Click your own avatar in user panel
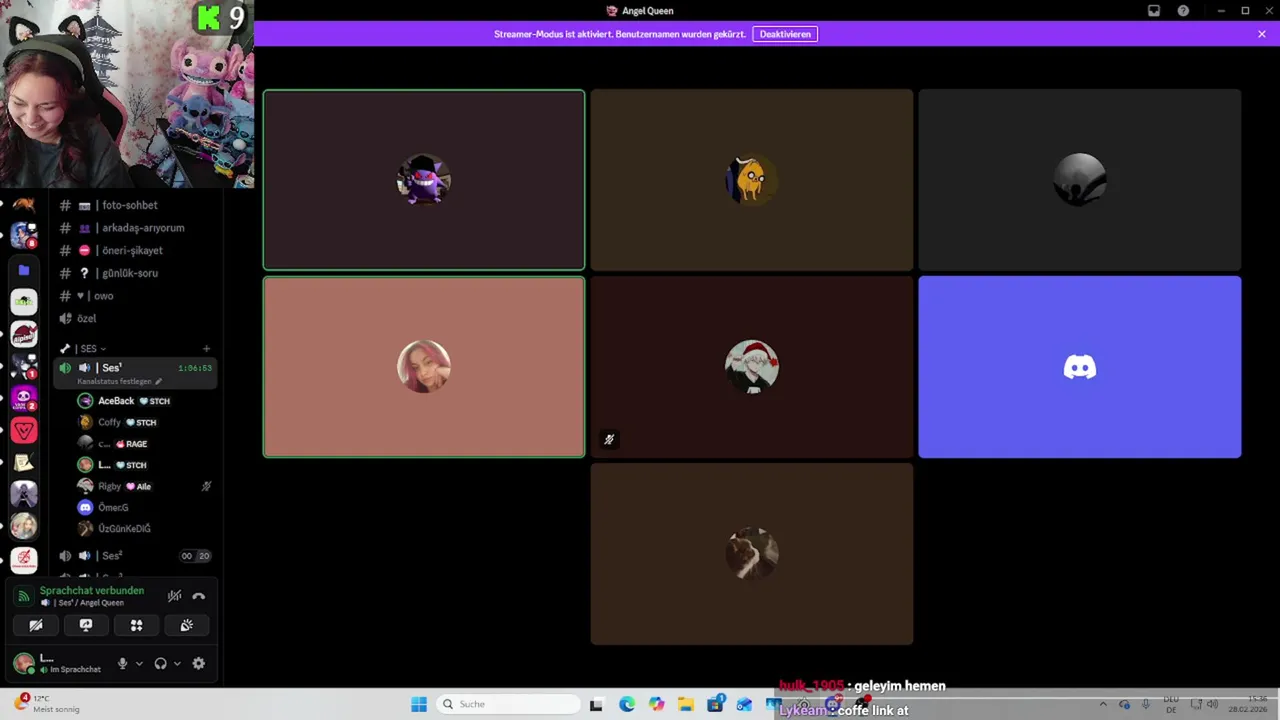Image resolution: width=1280 pixels, height=720 pixels. tap(23, 663)
